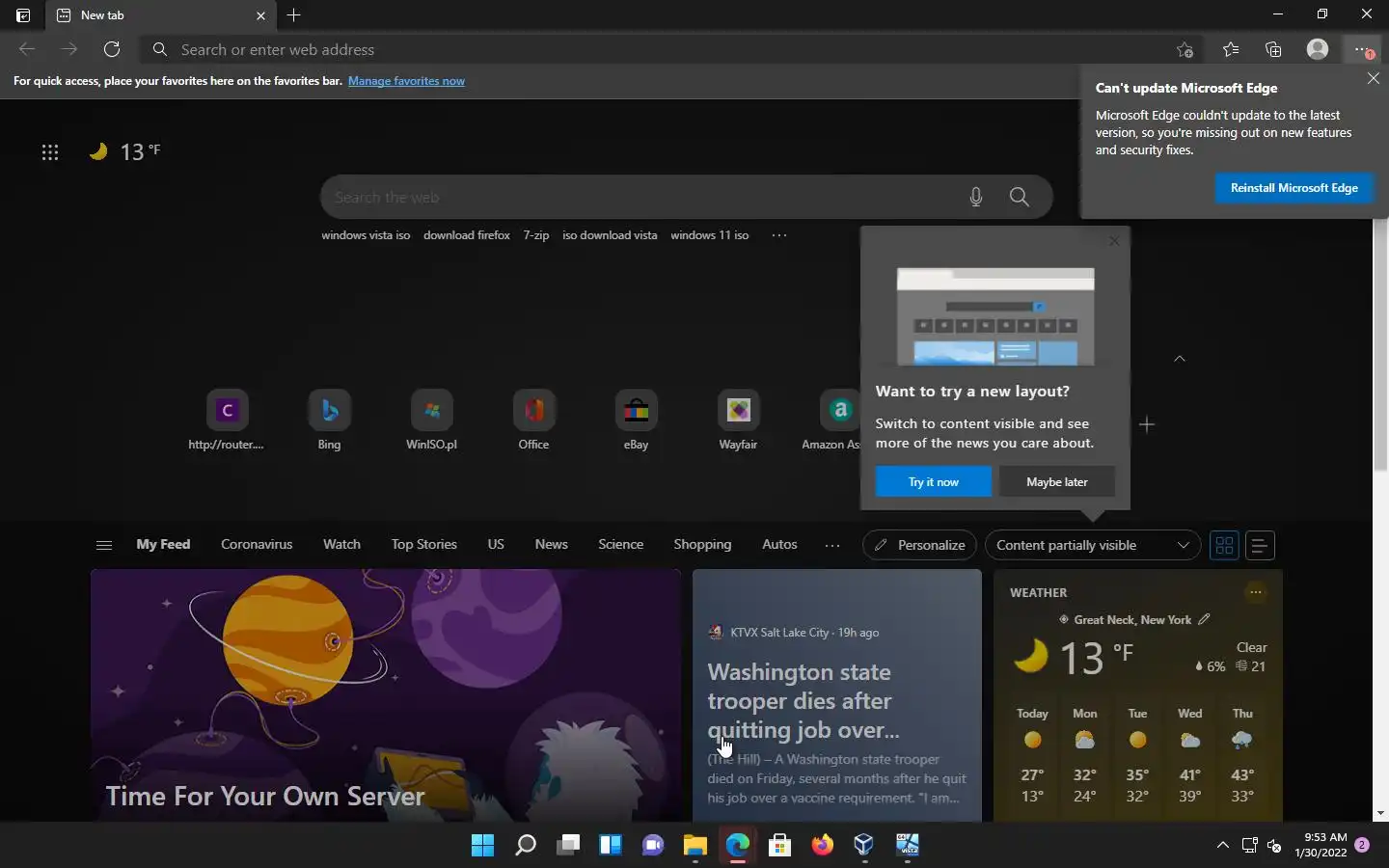Screen dimensions: 1389x868
Task: Switch feed to grid view
Action: click(1224, 545)
